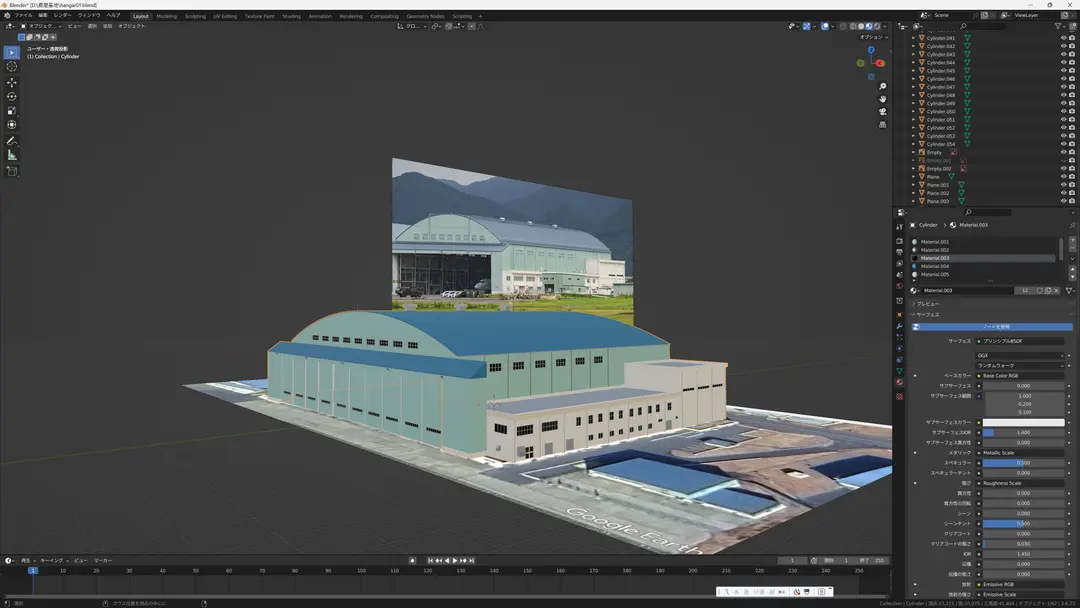Select Material.005 slot
This screenshot has width=1080, height=608.
[984, 274]
